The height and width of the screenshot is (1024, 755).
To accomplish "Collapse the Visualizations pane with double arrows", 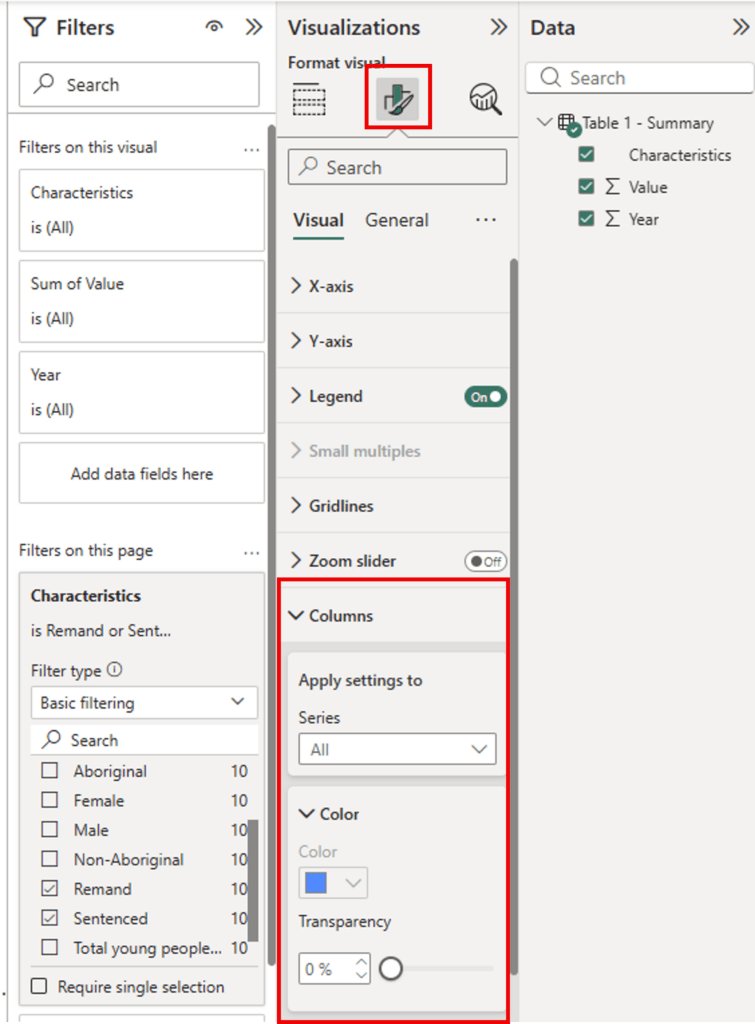I will pyautogui.click(x=499, y=28).
